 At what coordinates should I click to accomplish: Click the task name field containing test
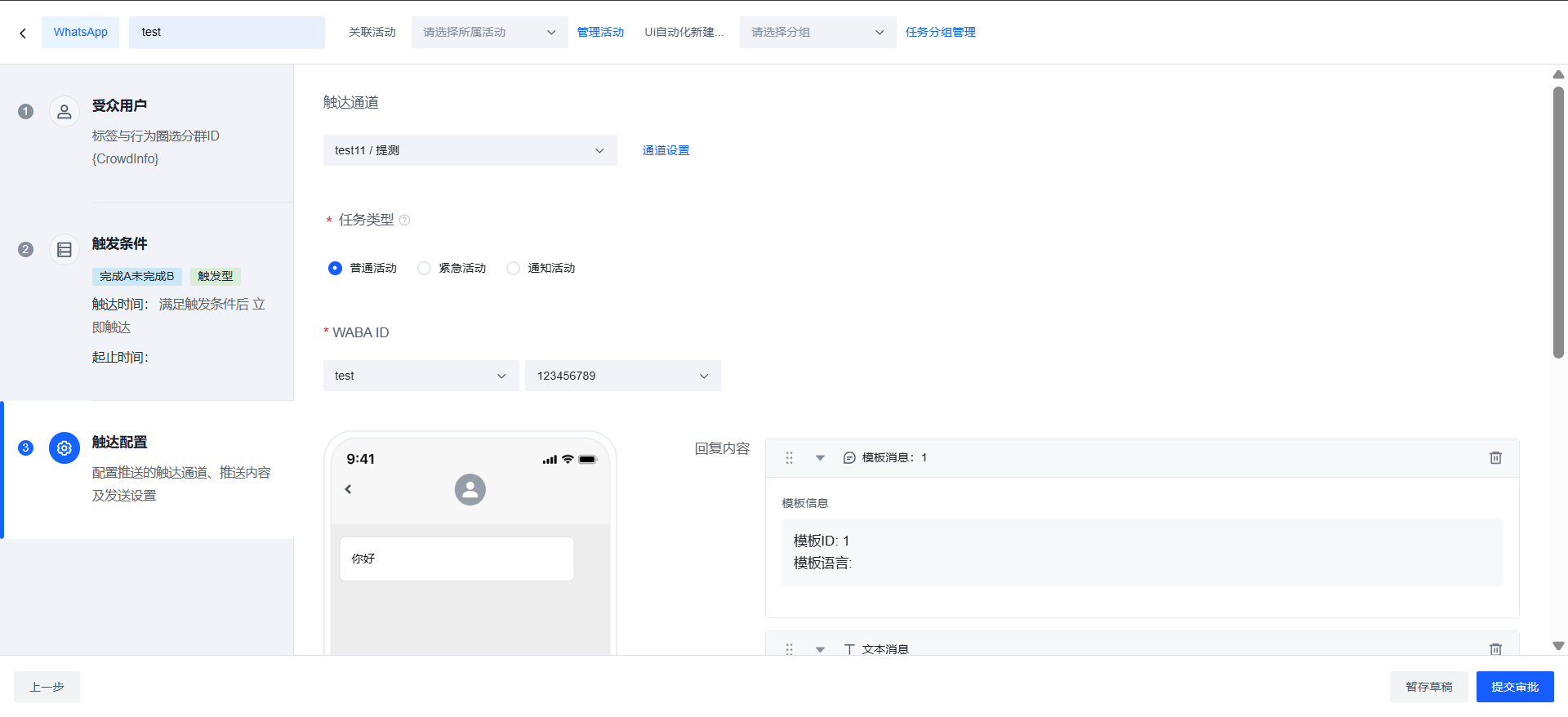pyautogui.click(x=226, y=33)
